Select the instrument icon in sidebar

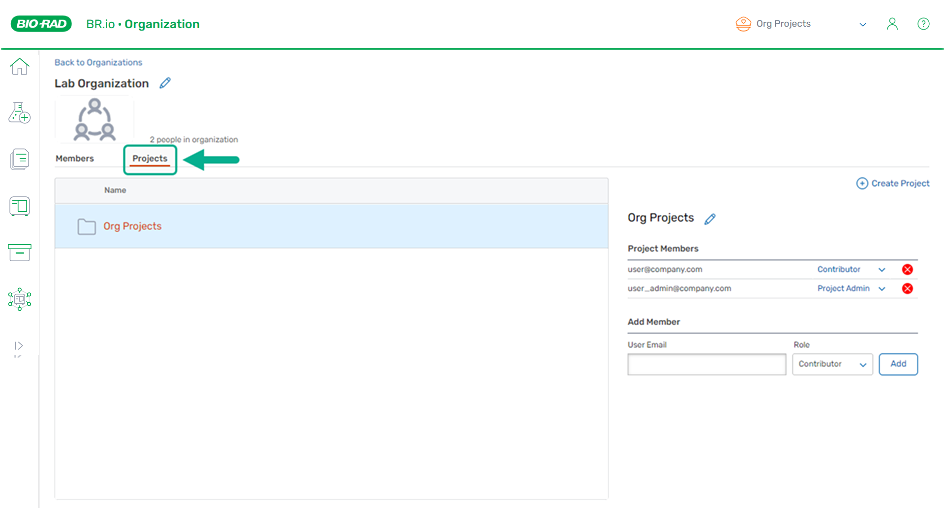[x=19, y=206]
